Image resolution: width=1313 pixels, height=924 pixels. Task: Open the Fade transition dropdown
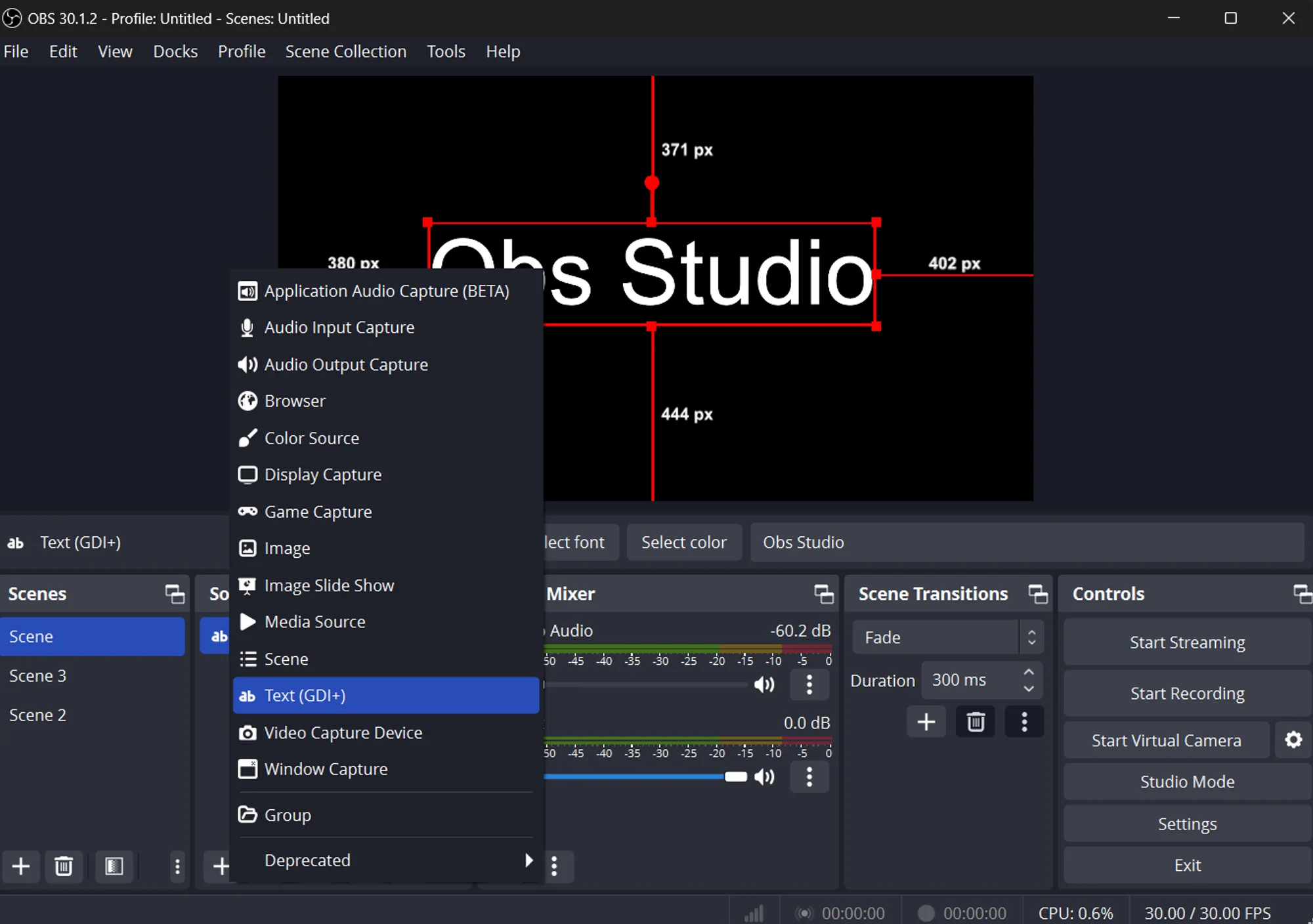tap(947, 637)
